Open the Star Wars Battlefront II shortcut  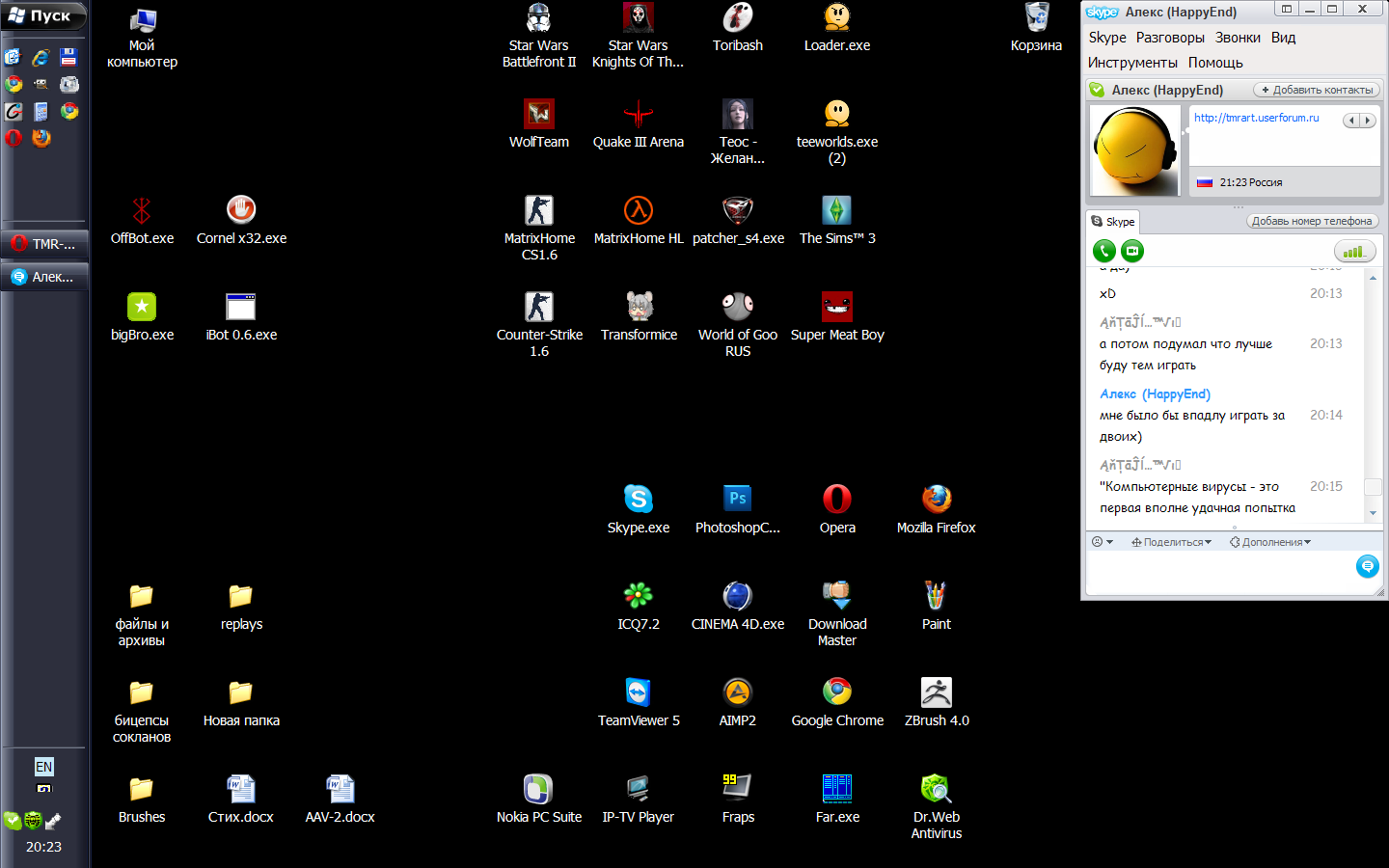(539, 36)
